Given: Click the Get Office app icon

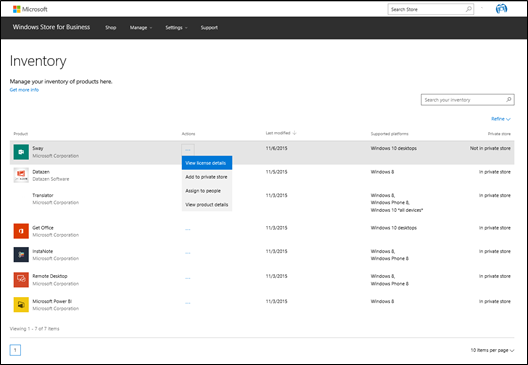Looking at the screenshot, I should pyautogui.click(x=21, y=231).
